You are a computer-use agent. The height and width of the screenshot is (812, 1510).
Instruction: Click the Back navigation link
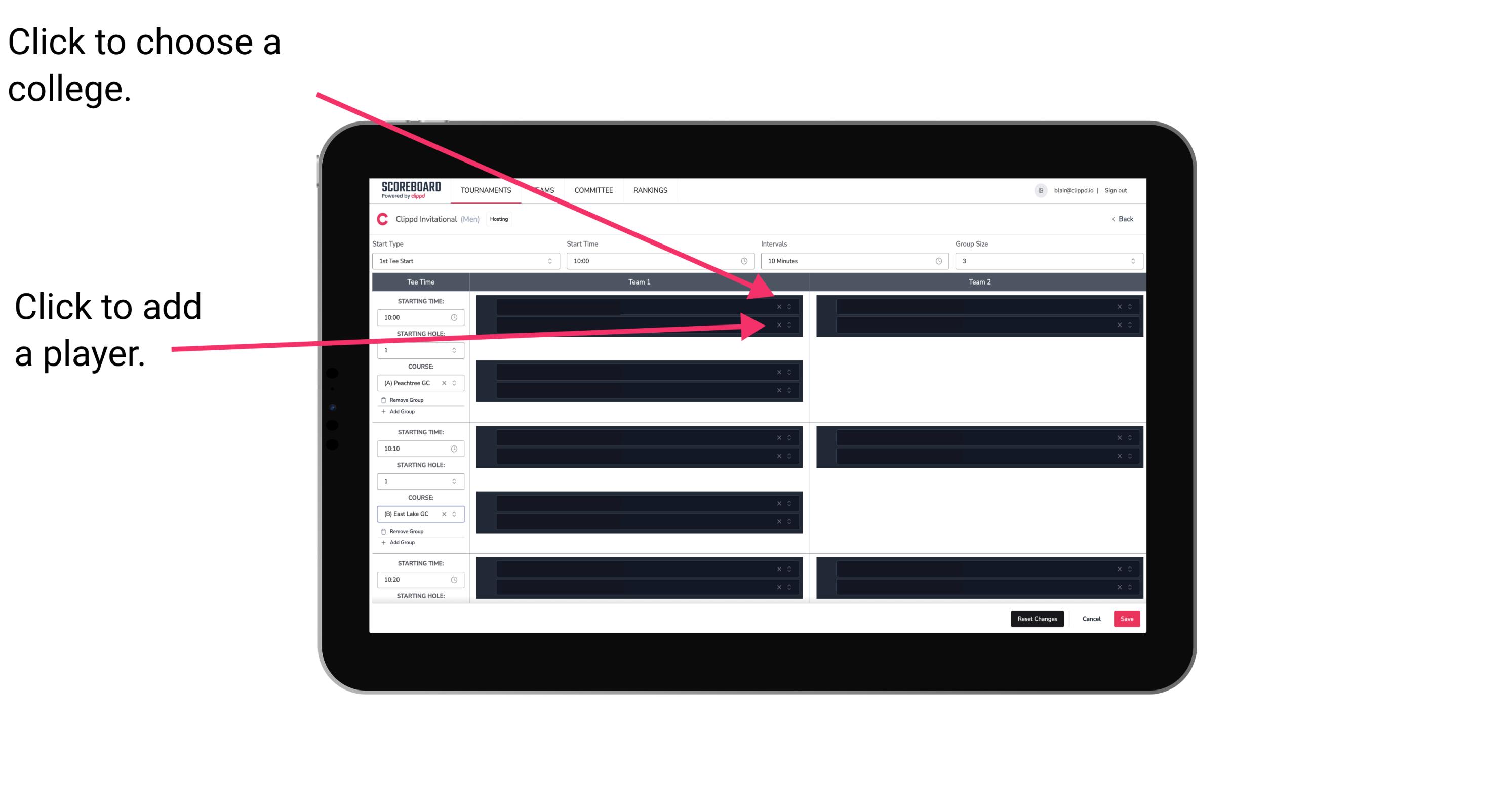click(x=1122, y=218)
